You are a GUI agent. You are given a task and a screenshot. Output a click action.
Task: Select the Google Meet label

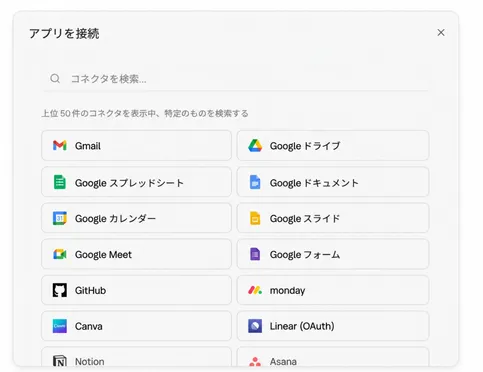[x=103, y=255]
